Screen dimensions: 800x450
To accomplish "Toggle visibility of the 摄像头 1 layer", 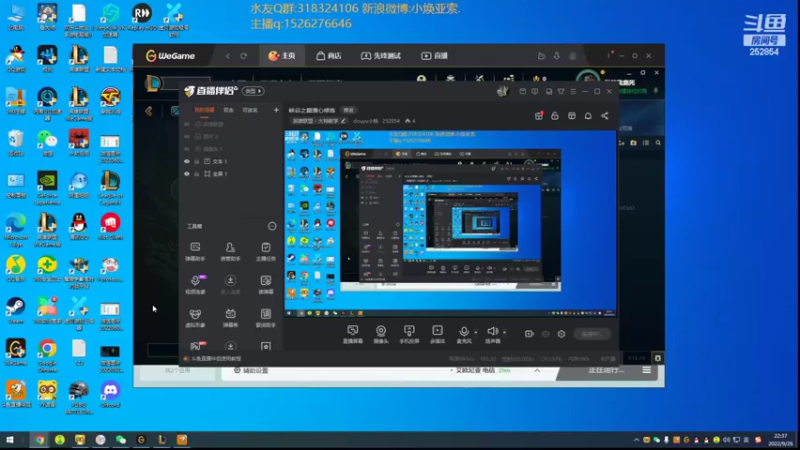I will point(187,149).
